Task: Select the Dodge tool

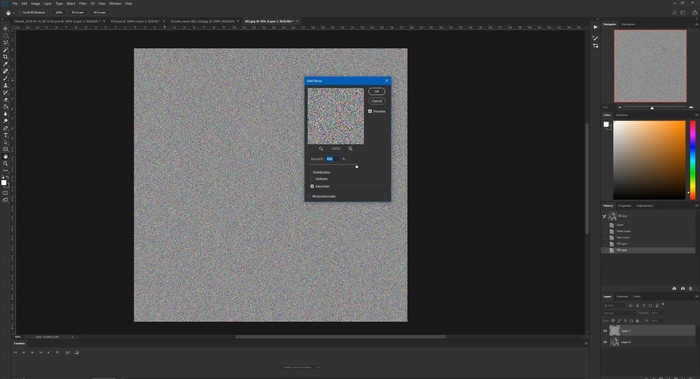Action: point(5,121)
